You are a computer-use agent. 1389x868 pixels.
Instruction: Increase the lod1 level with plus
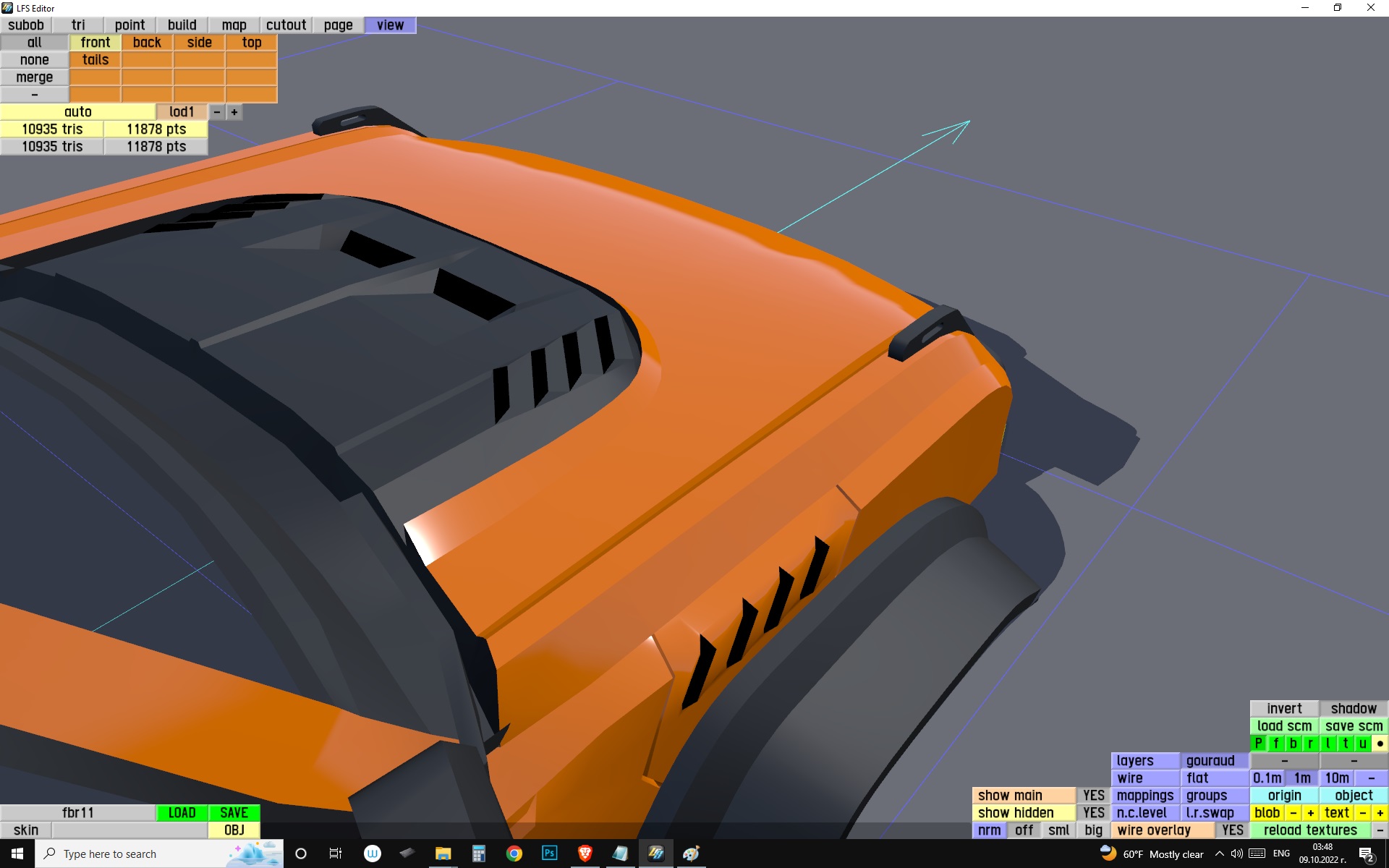234,112
